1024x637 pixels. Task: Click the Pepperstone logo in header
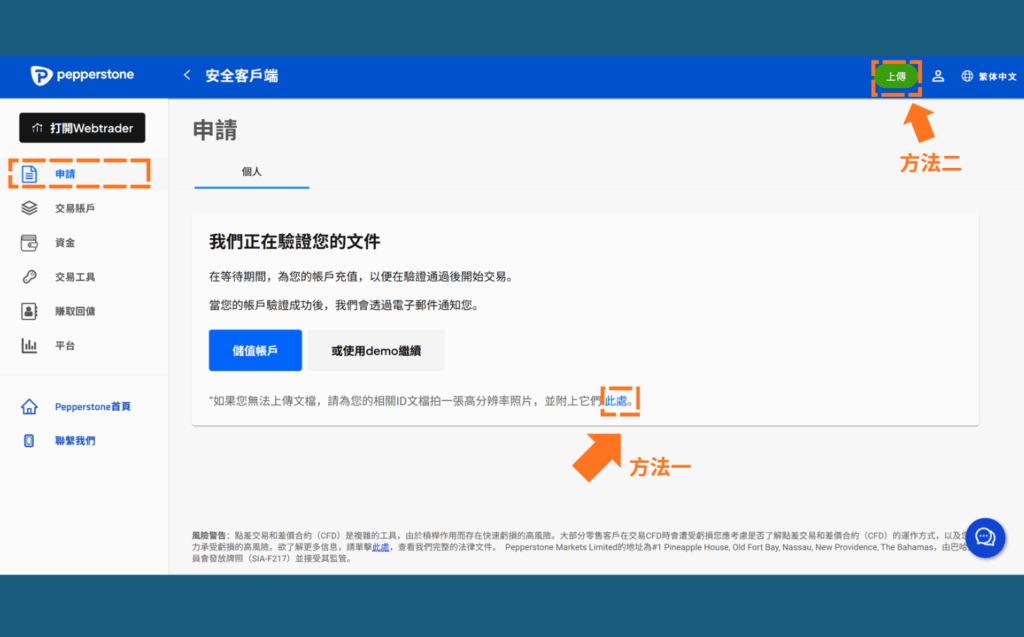point(82,75)
